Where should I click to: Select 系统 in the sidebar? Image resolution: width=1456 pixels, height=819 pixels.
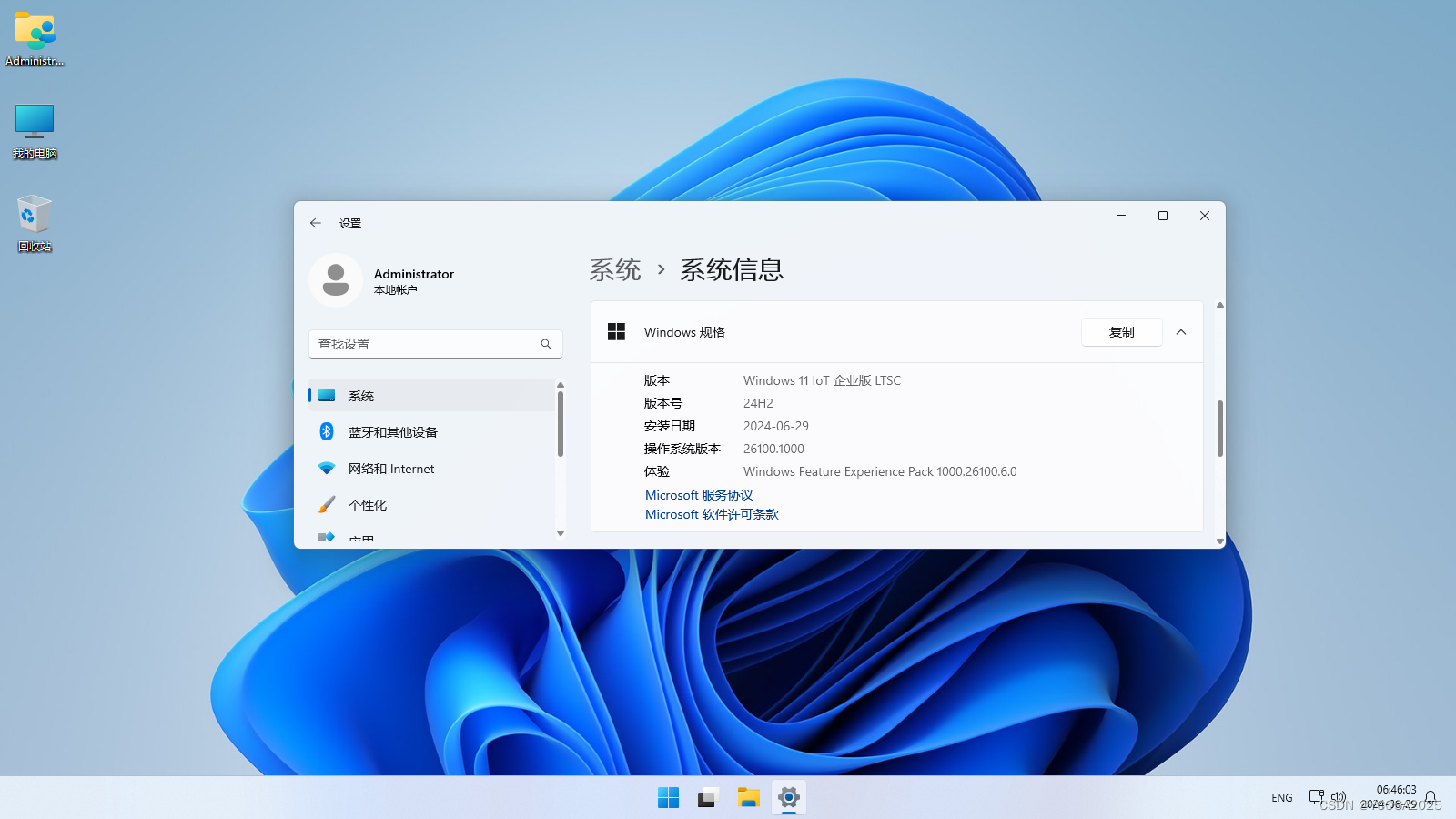tap(431, 396)
